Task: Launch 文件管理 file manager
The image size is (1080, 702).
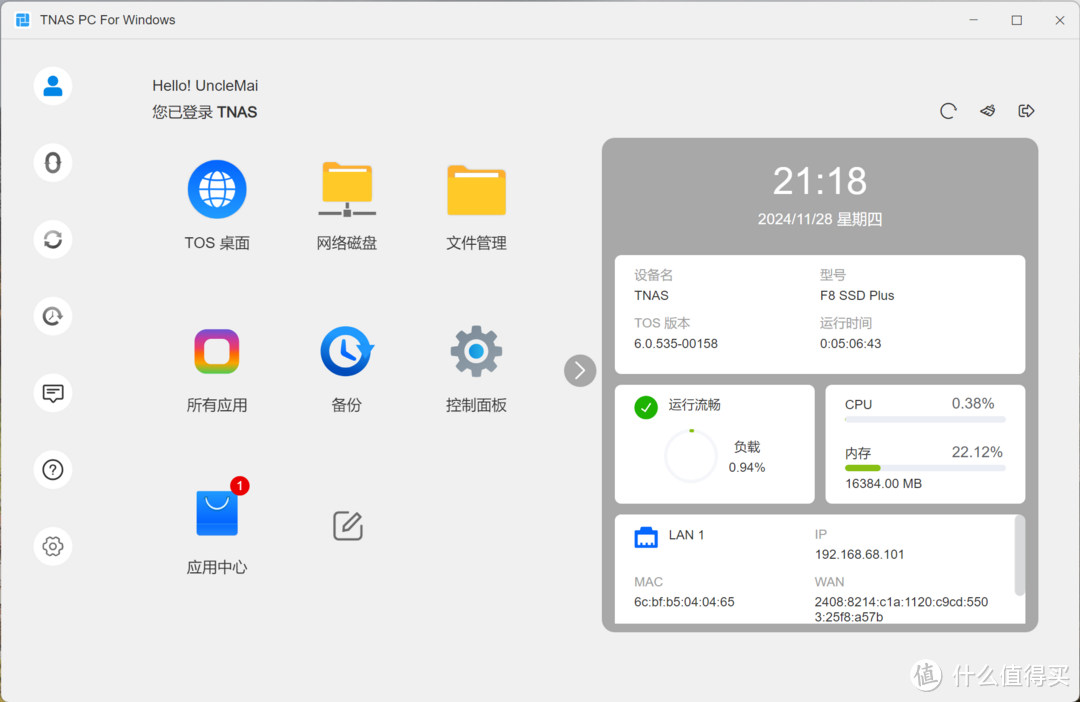Action: (476, 190)
